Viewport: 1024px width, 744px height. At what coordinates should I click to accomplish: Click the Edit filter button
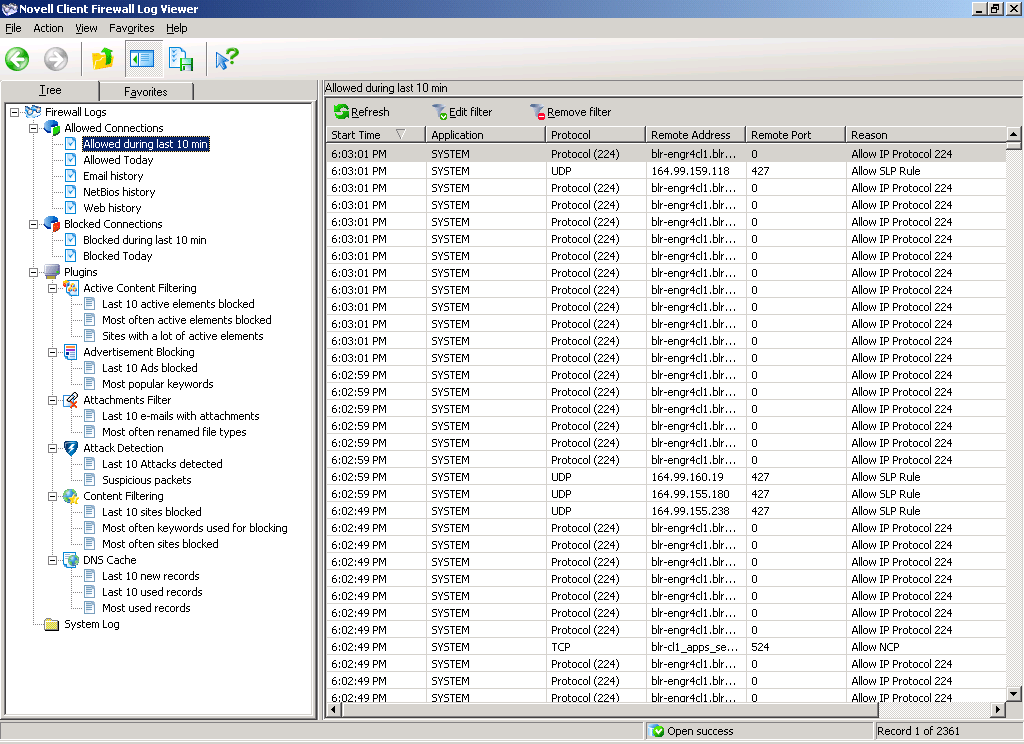click(x=462, y=112)
